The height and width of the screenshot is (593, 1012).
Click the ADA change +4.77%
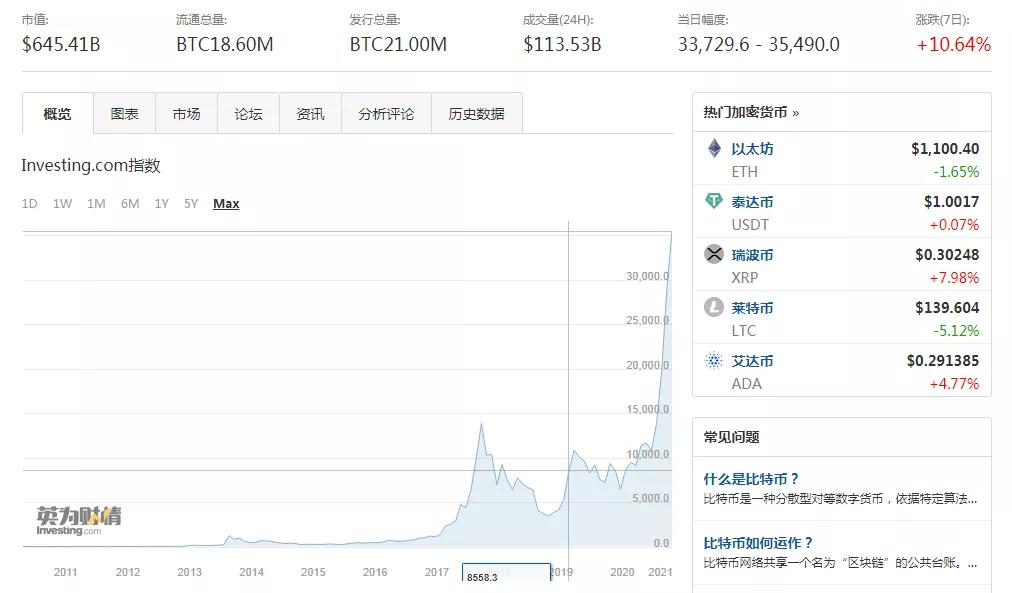tap(954, 383)
